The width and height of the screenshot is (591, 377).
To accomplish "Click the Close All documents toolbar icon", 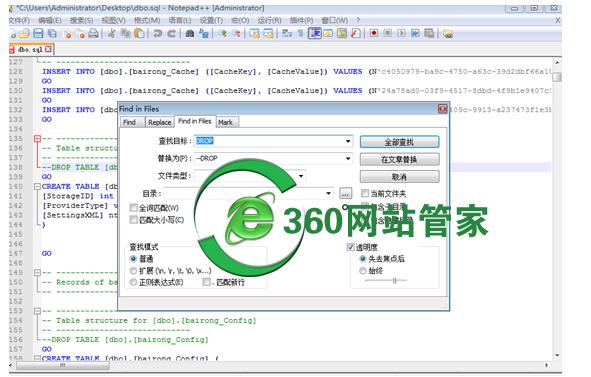I will 81,34.
